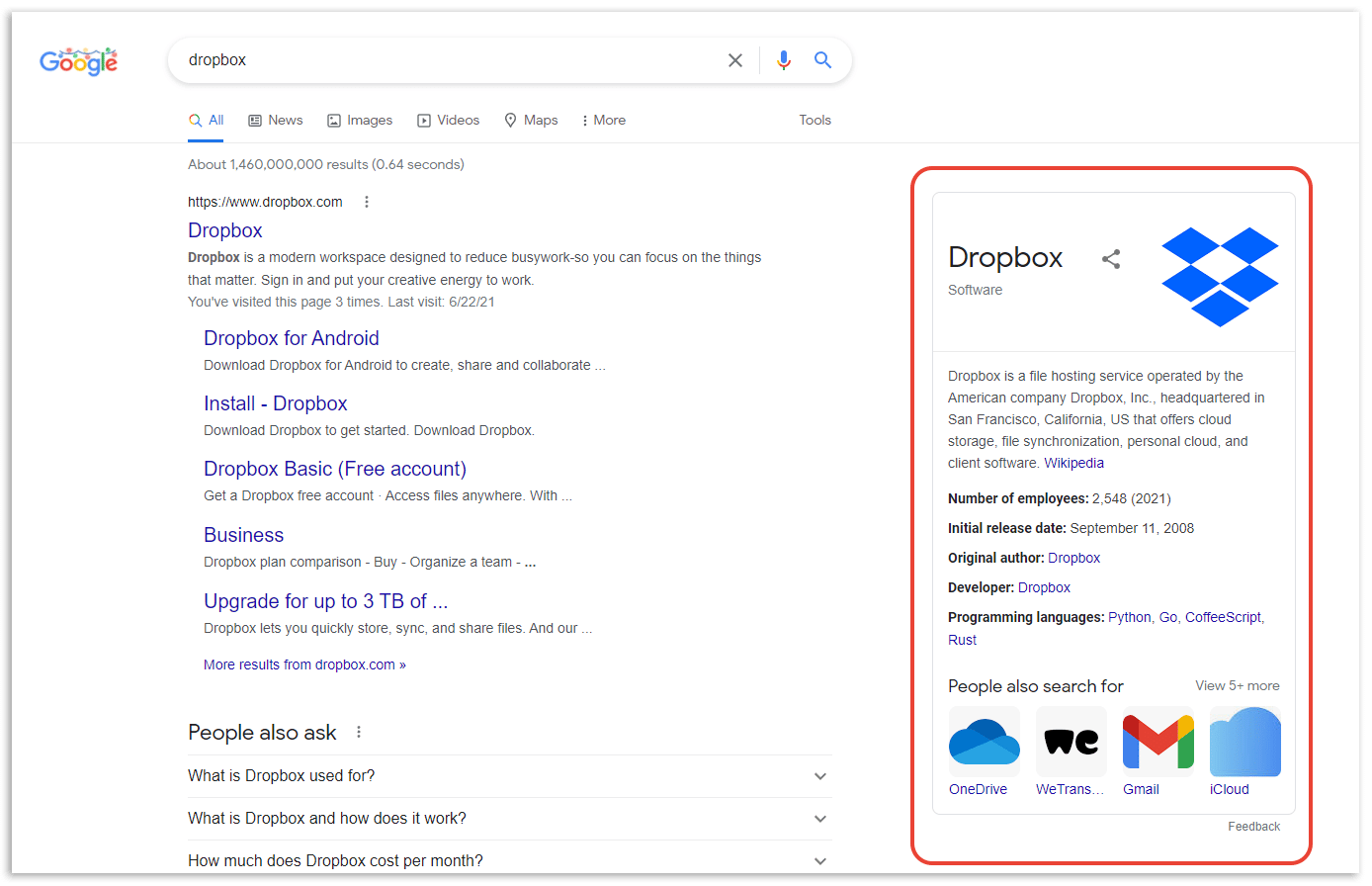1372x886 pixels.
Task: Clear the search box with the X icon
Action: pyautogui.click(x=735, y=60)
